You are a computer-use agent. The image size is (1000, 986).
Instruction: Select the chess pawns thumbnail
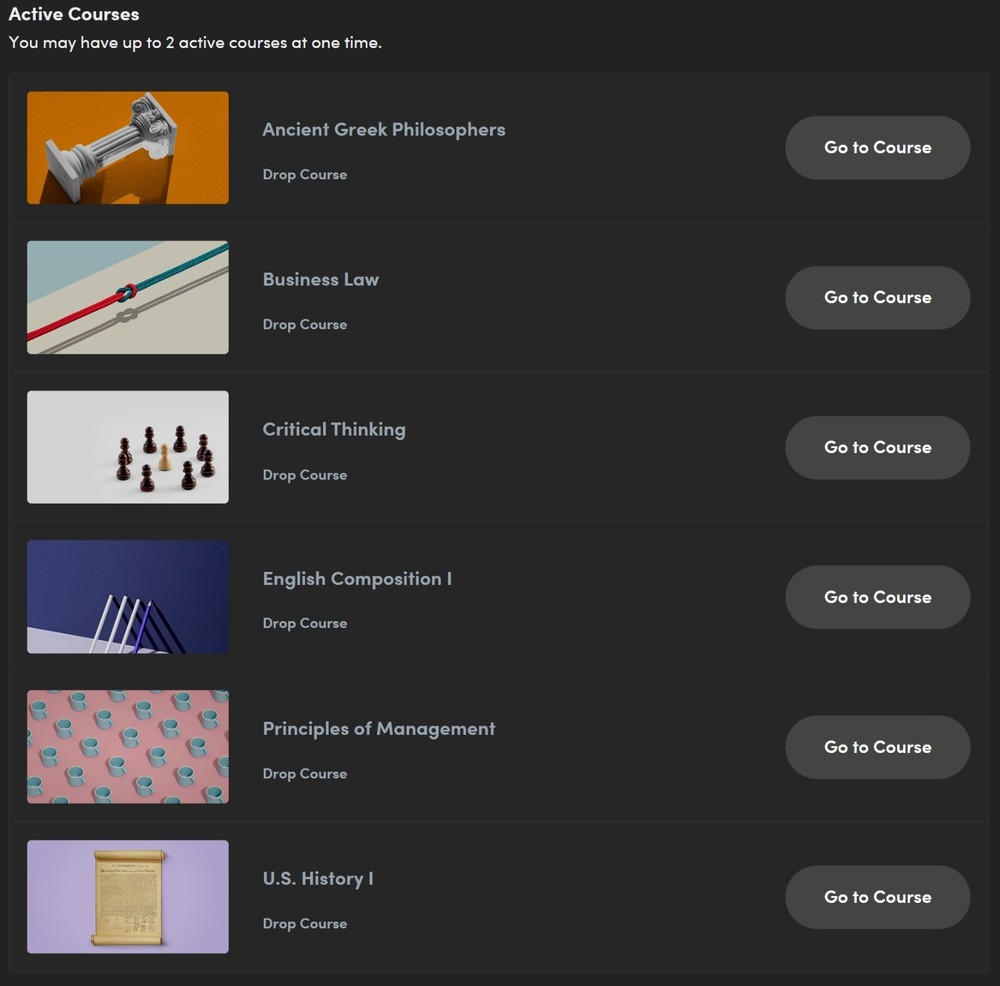click(127, 447)
